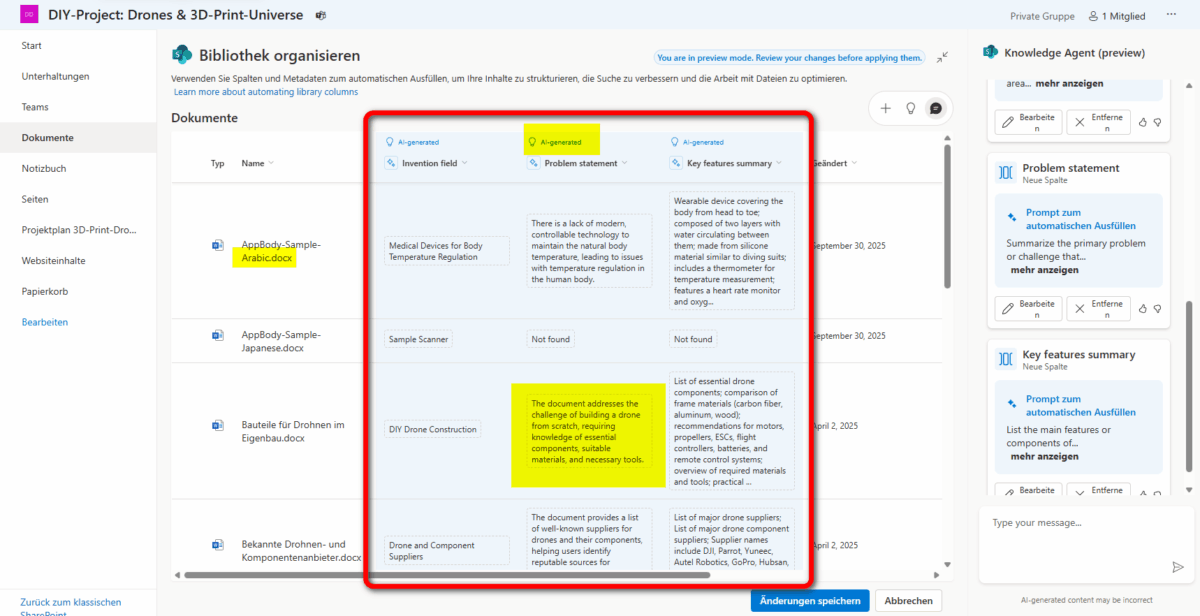Open the Name column header dropdown

271,163
